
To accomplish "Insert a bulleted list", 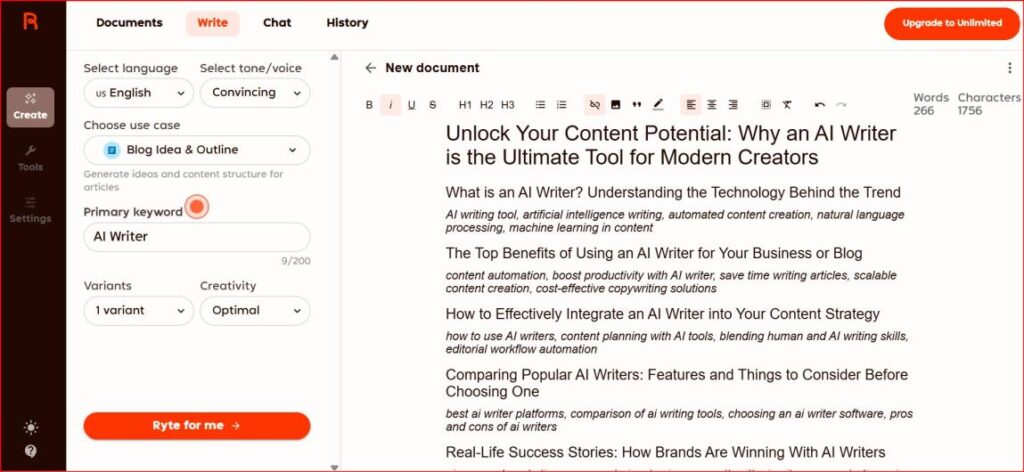I will pos(540,104).
